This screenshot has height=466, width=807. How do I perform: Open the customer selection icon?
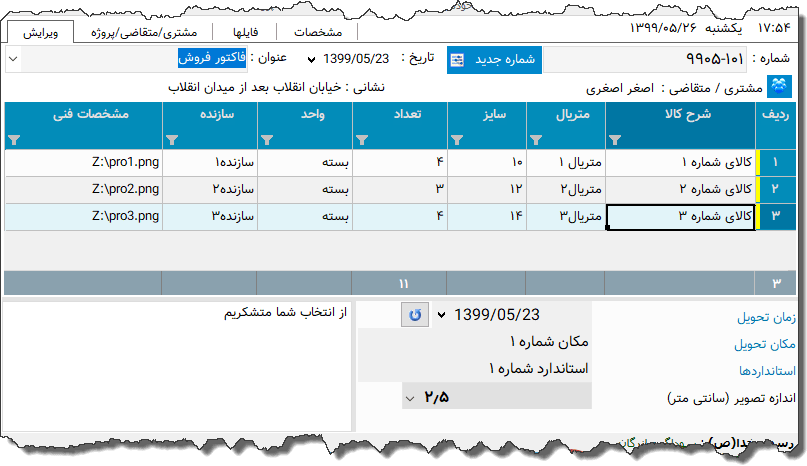coord(779,87)
